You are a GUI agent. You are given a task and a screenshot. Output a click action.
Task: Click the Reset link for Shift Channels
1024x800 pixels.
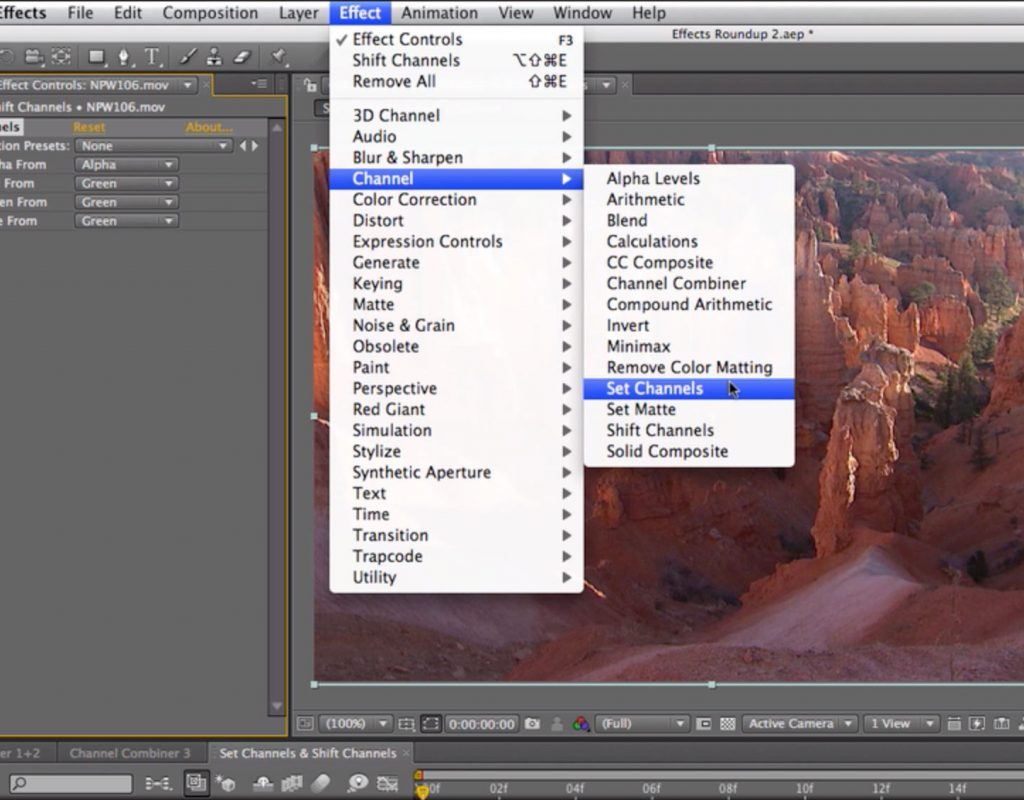coord(89,127)
